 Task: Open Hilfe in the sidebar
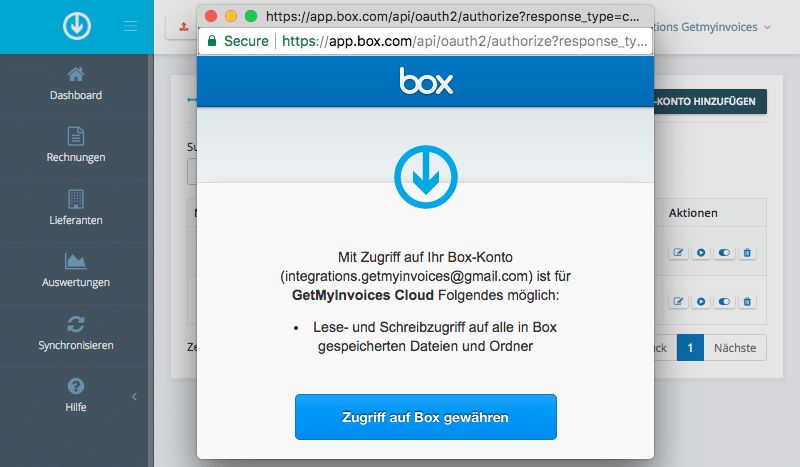[x=76, y=396]
